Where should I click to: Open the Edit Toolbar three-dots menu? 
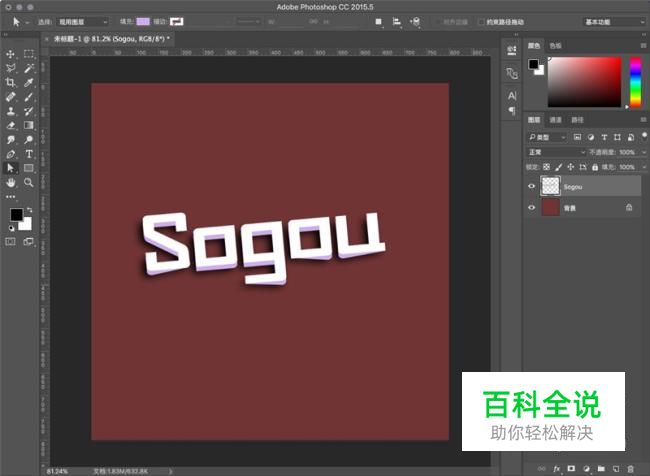click(10, 197)
